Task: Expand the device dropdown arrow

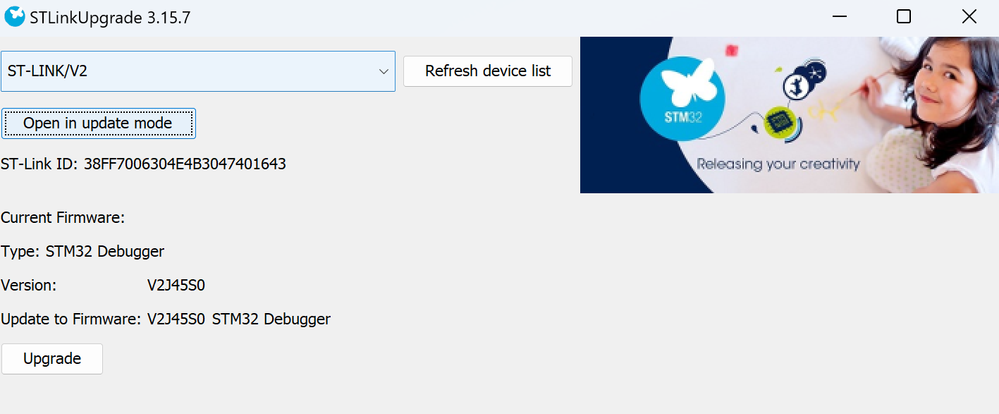Action: (x=383, y=71)
